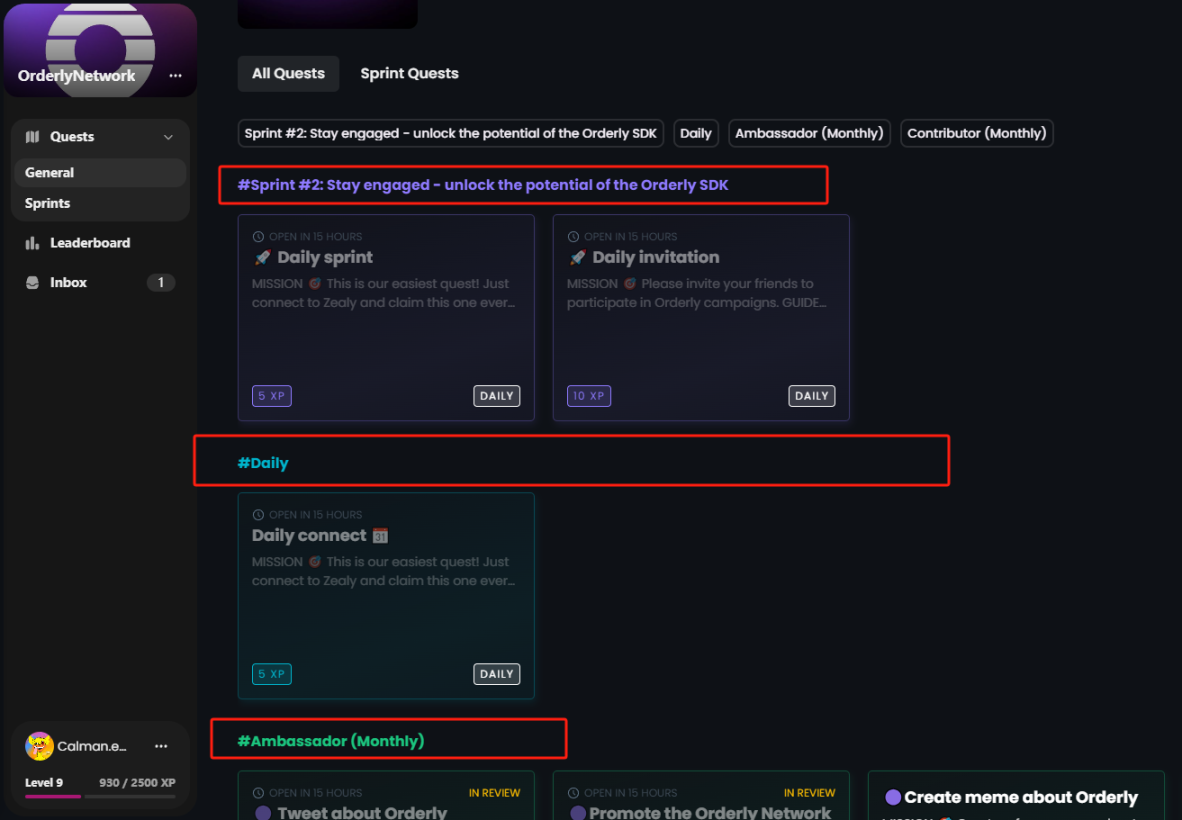Click the Leaderboard bar chart icon
This screenshot has width=1182, height=820.
click(x=32, y=243)
